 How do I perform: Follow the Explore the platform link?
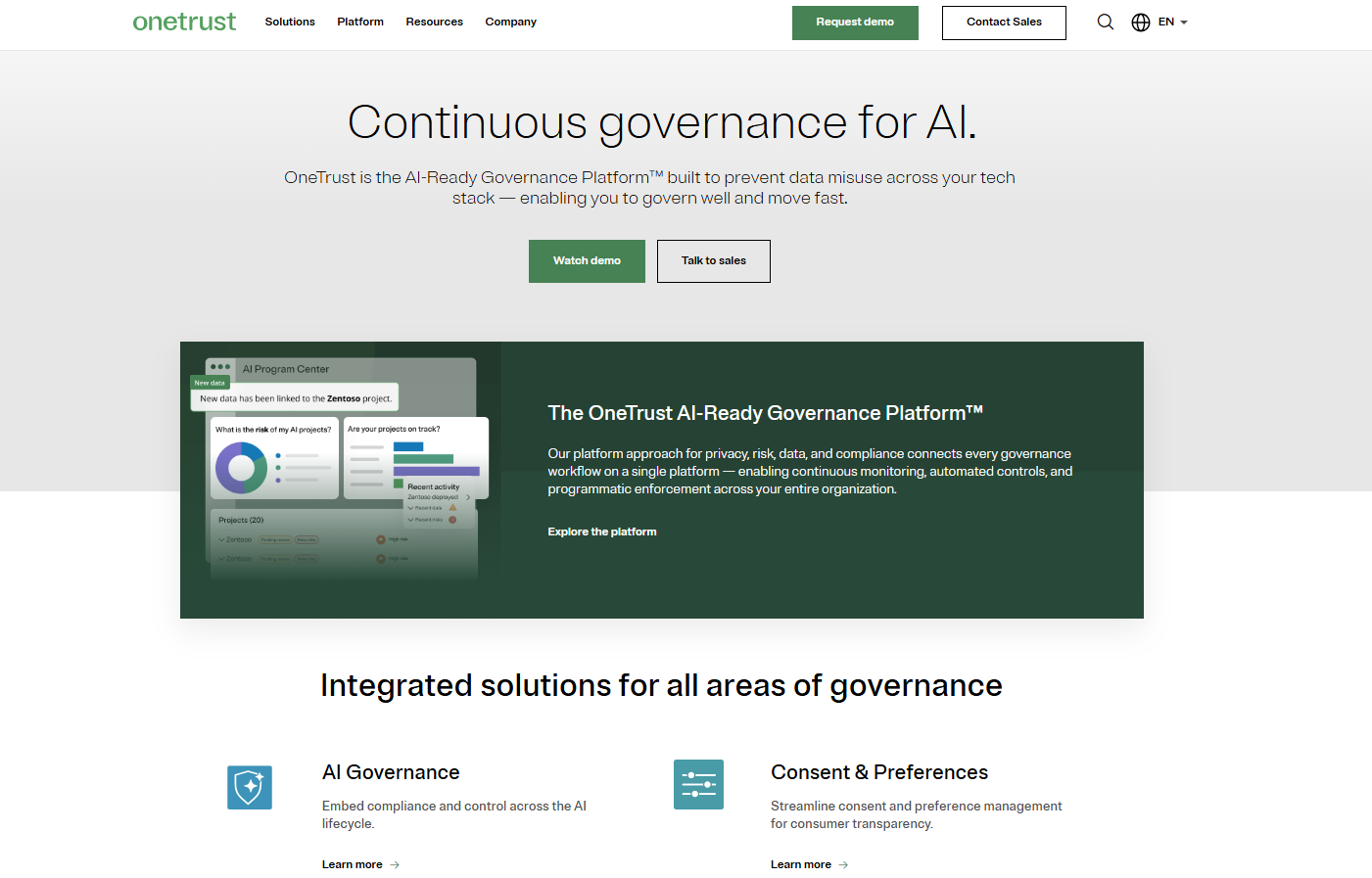(602, 531)
